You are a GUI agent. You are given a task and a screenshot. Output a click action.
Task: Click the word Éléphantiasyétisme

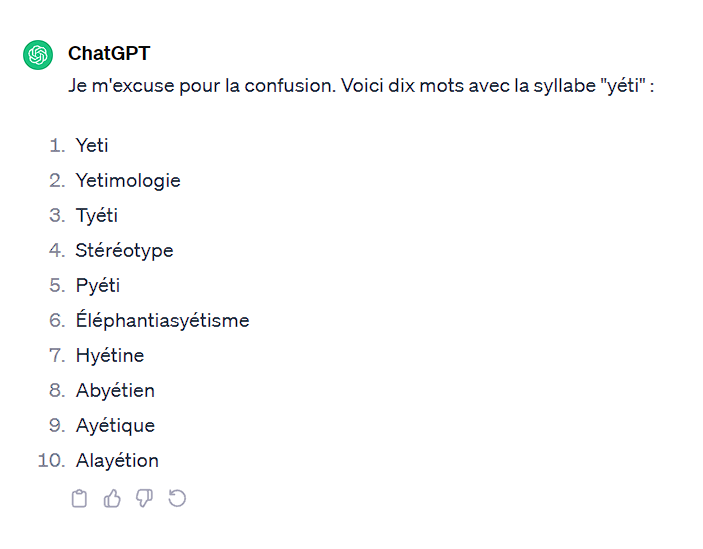tap(162, 321)
